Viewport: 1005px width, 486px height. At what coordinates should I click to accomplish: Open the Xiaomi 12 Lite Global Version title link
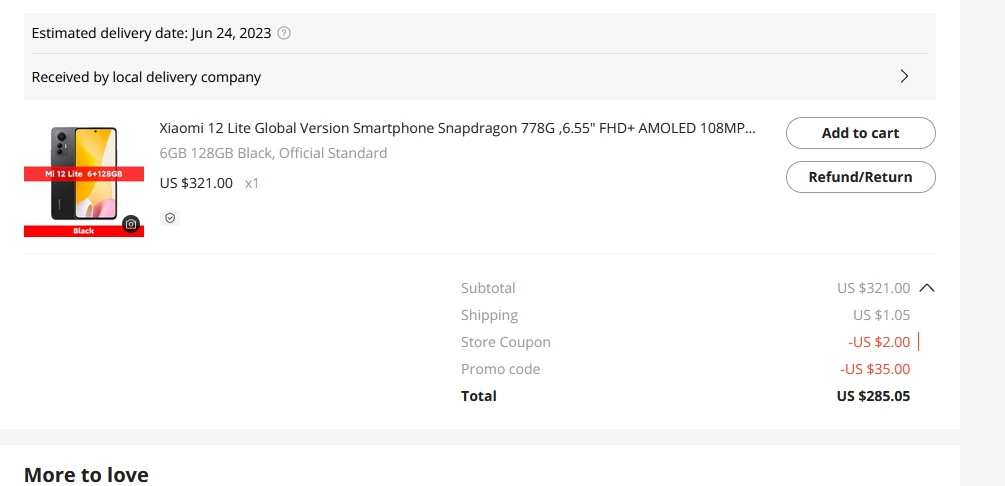(458, 128)
